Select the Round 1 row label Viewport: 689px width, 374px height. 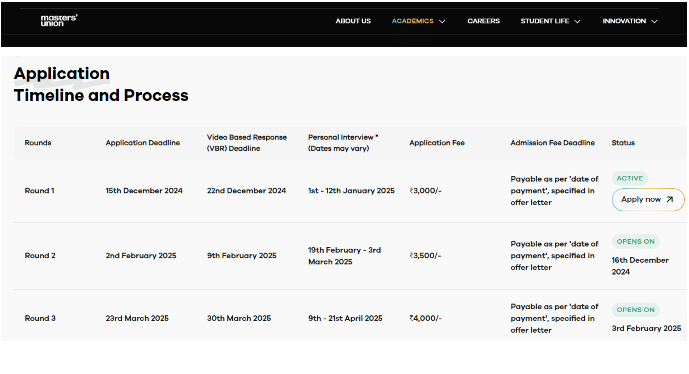(x=40, y=191)
